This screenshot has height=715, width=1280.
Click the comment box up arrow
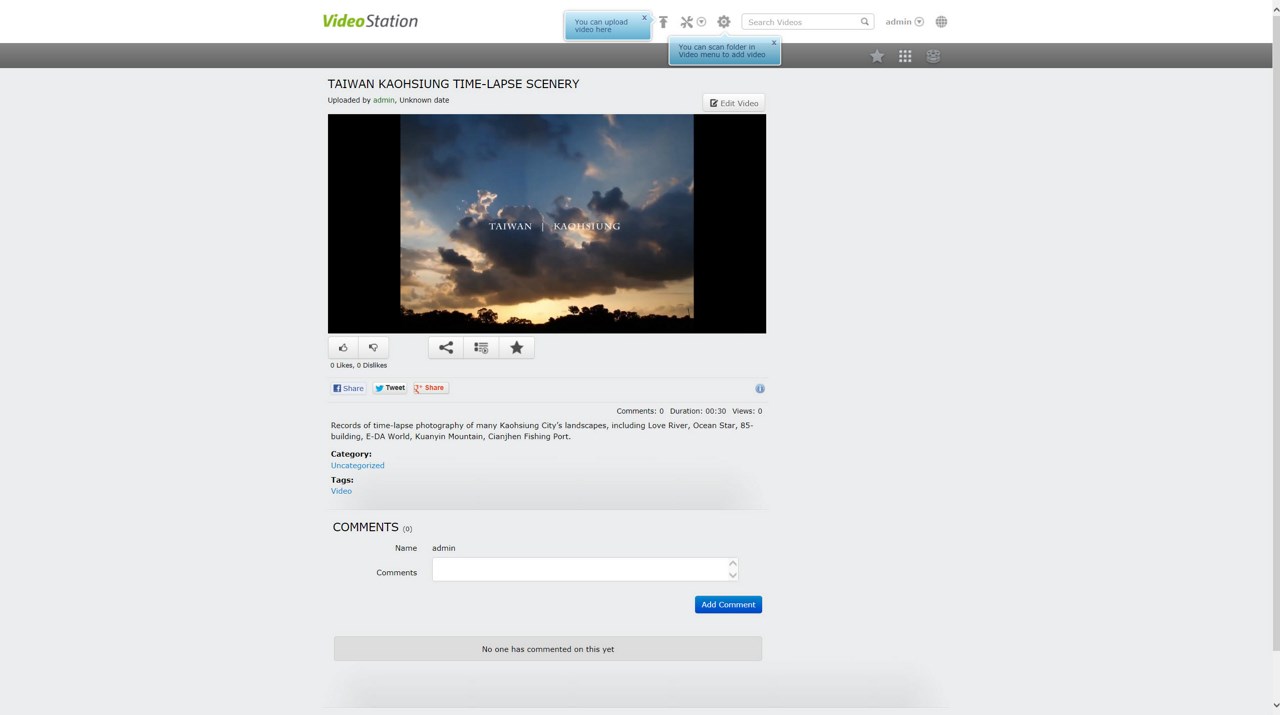[x=733, y=563]
